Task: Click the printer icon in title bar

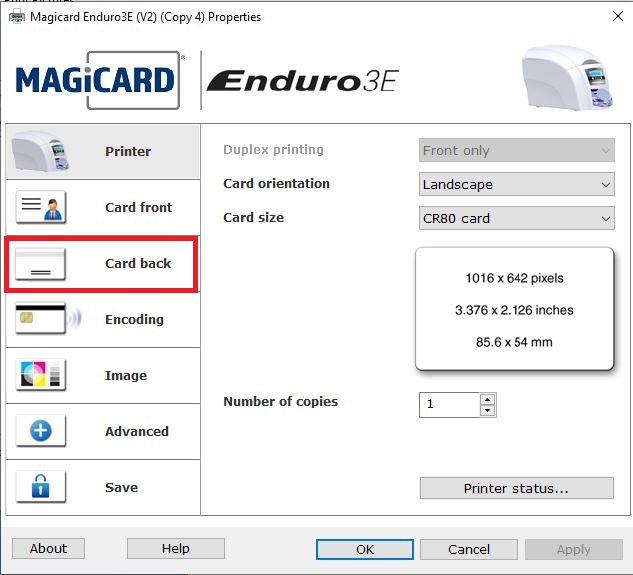Action: [x=17, y=17]
